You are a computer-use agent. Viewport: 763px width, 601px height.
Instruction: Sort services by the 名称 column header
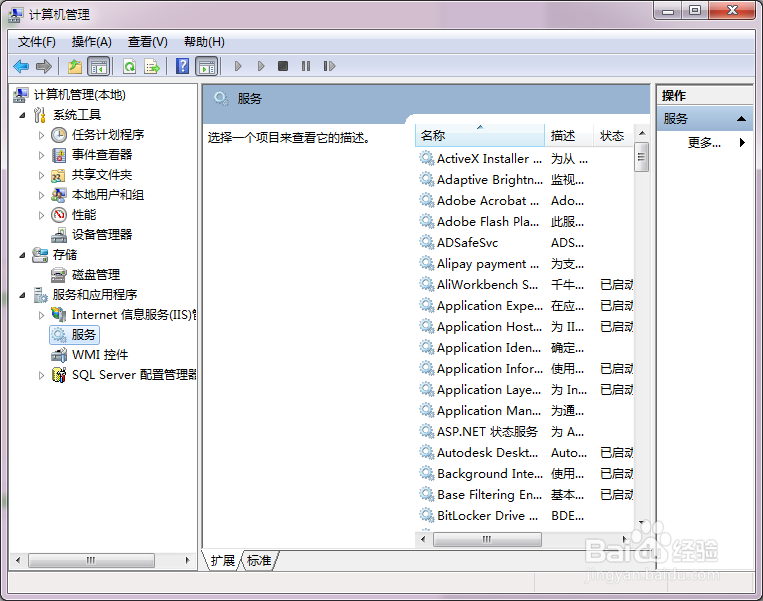click(x=479, y=135)
